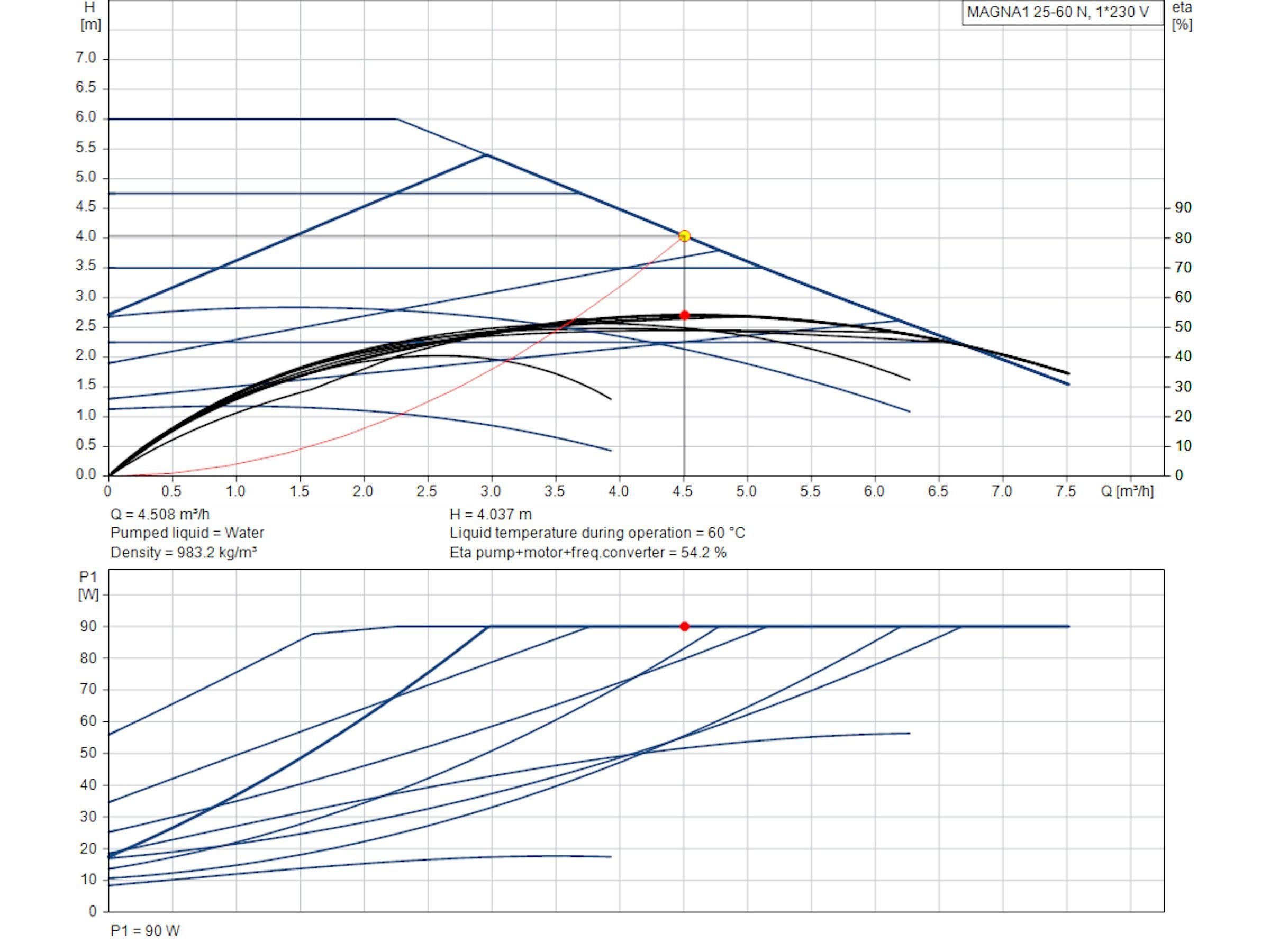Screen dimensions: 1270x952
Task: Click the 6.0 tick on the H axis
Action: [x=86, y=117]
